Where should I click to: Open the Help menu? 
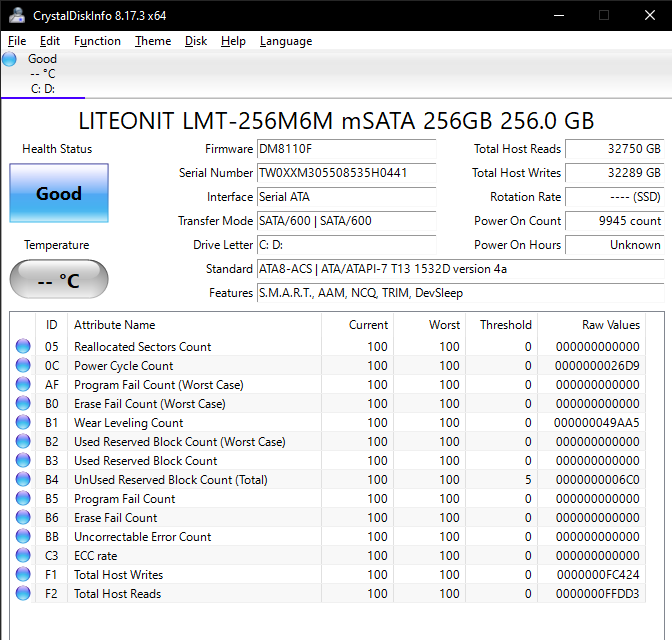tap(233, 41)
